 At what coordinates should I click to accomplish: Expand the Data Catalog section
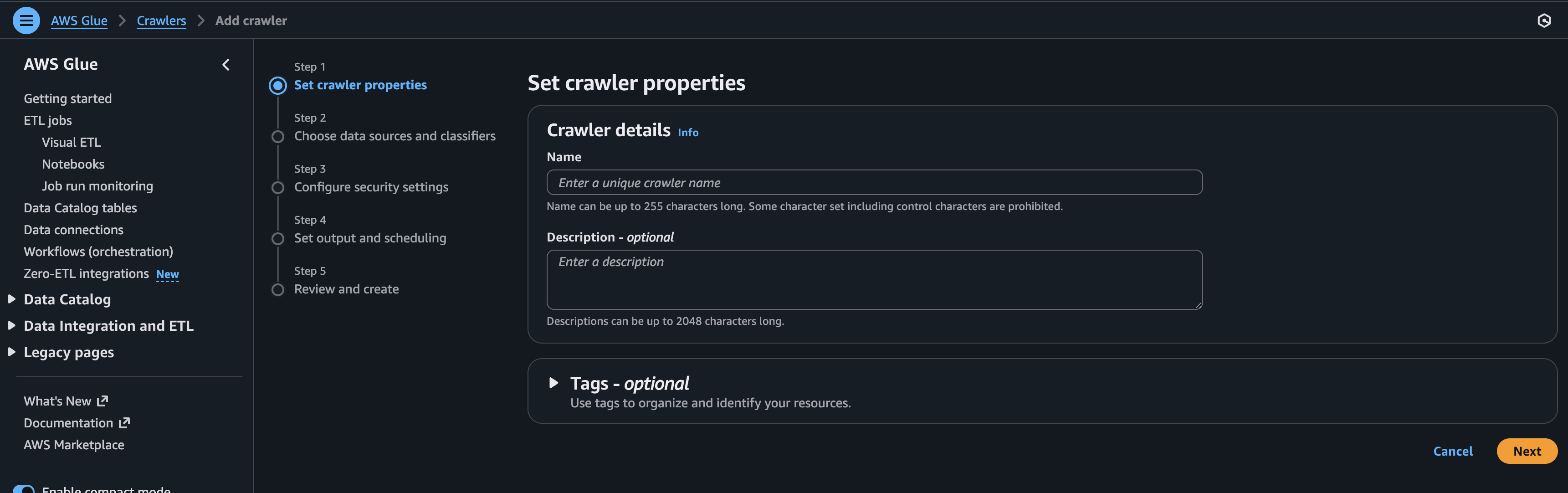(11, 299)
